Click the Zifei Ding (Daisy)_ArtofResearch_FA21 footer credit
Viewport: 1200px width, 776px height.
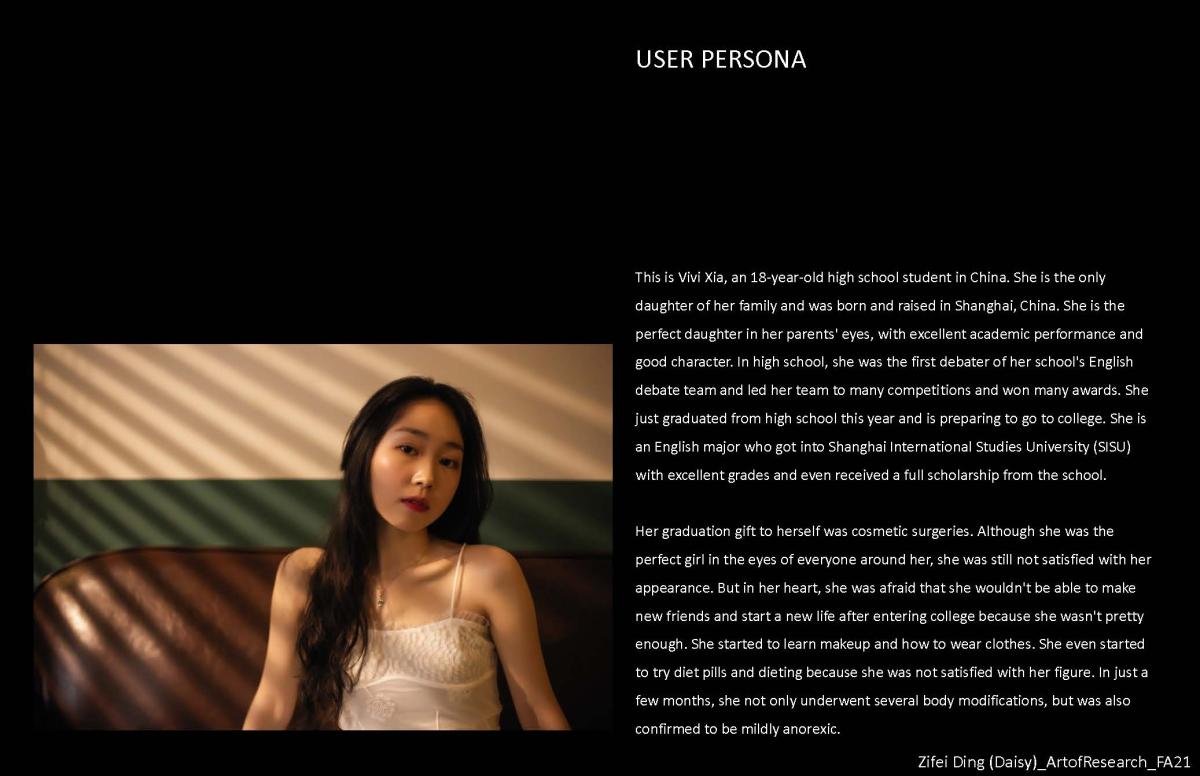[x=1054, y=761]
